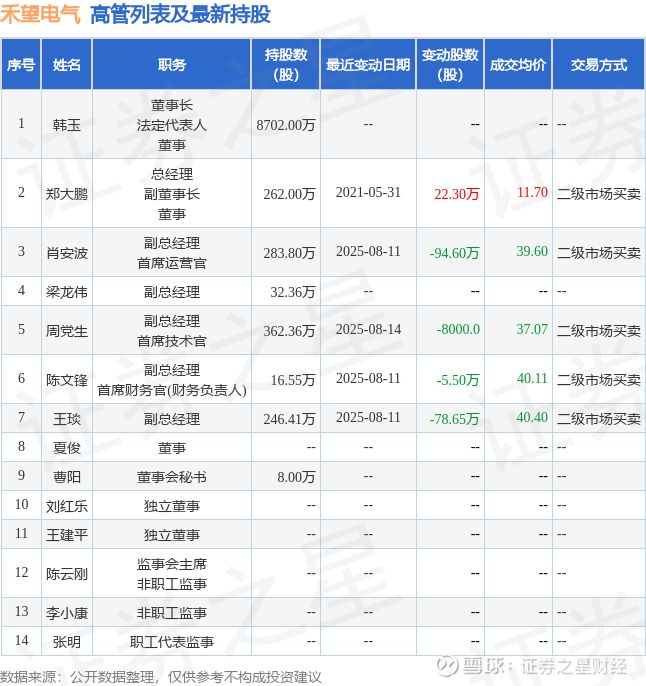The height and width of the screenshot is (686, 646).
Task: Click holding value 8.00万
Action: coord(296,477)
